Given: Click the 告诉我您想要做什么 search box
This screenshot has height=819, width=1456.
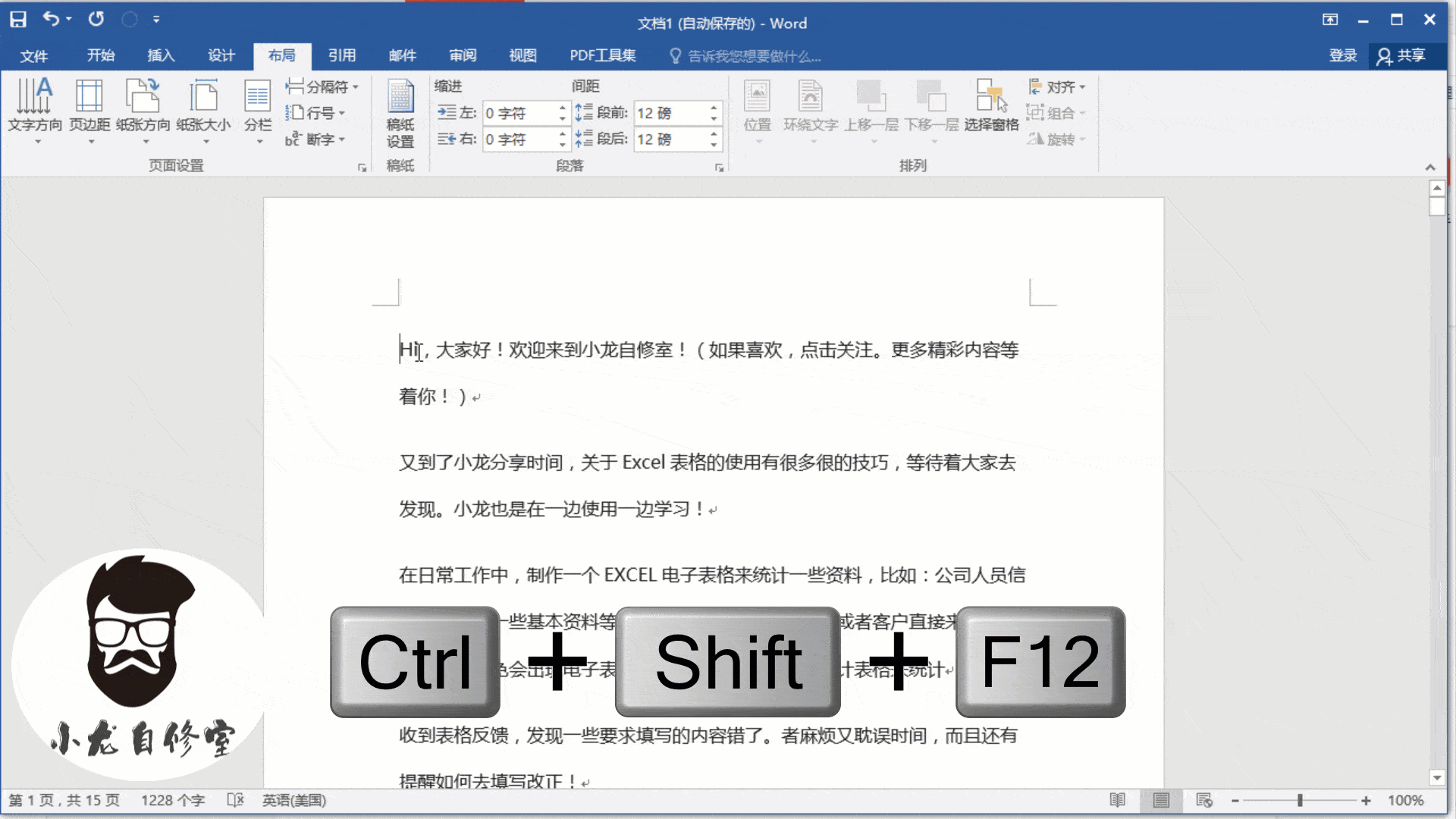Looking at the screenshot, I should tap(745, 56).
